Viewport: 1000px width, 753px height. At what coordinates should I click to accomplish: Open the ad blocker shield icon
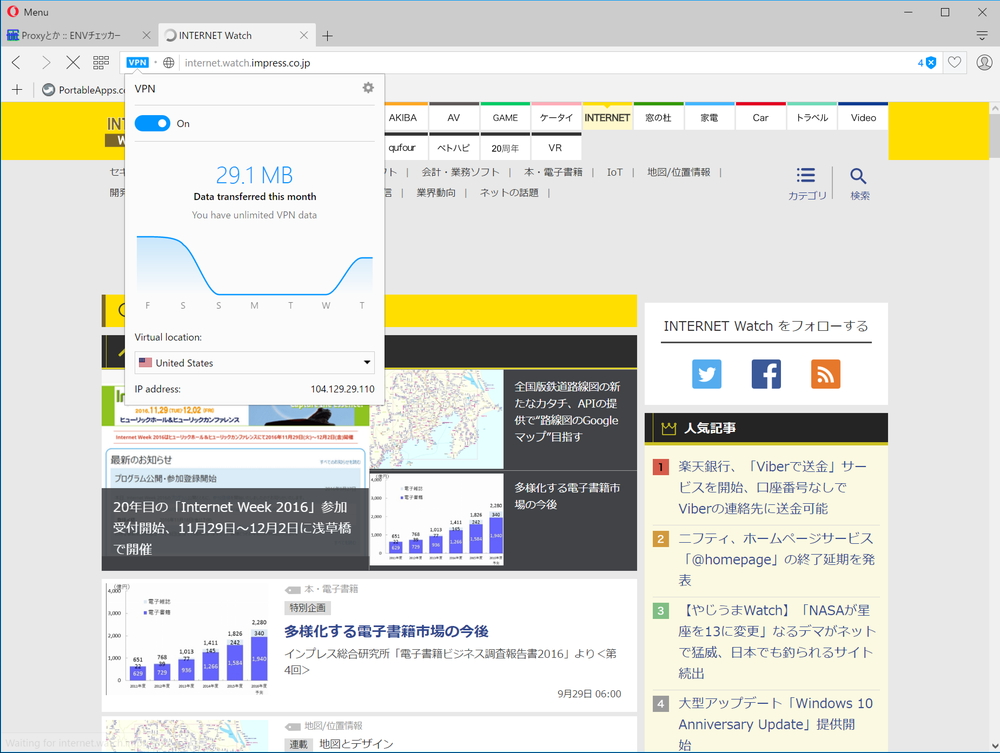[x=927, y=62]
